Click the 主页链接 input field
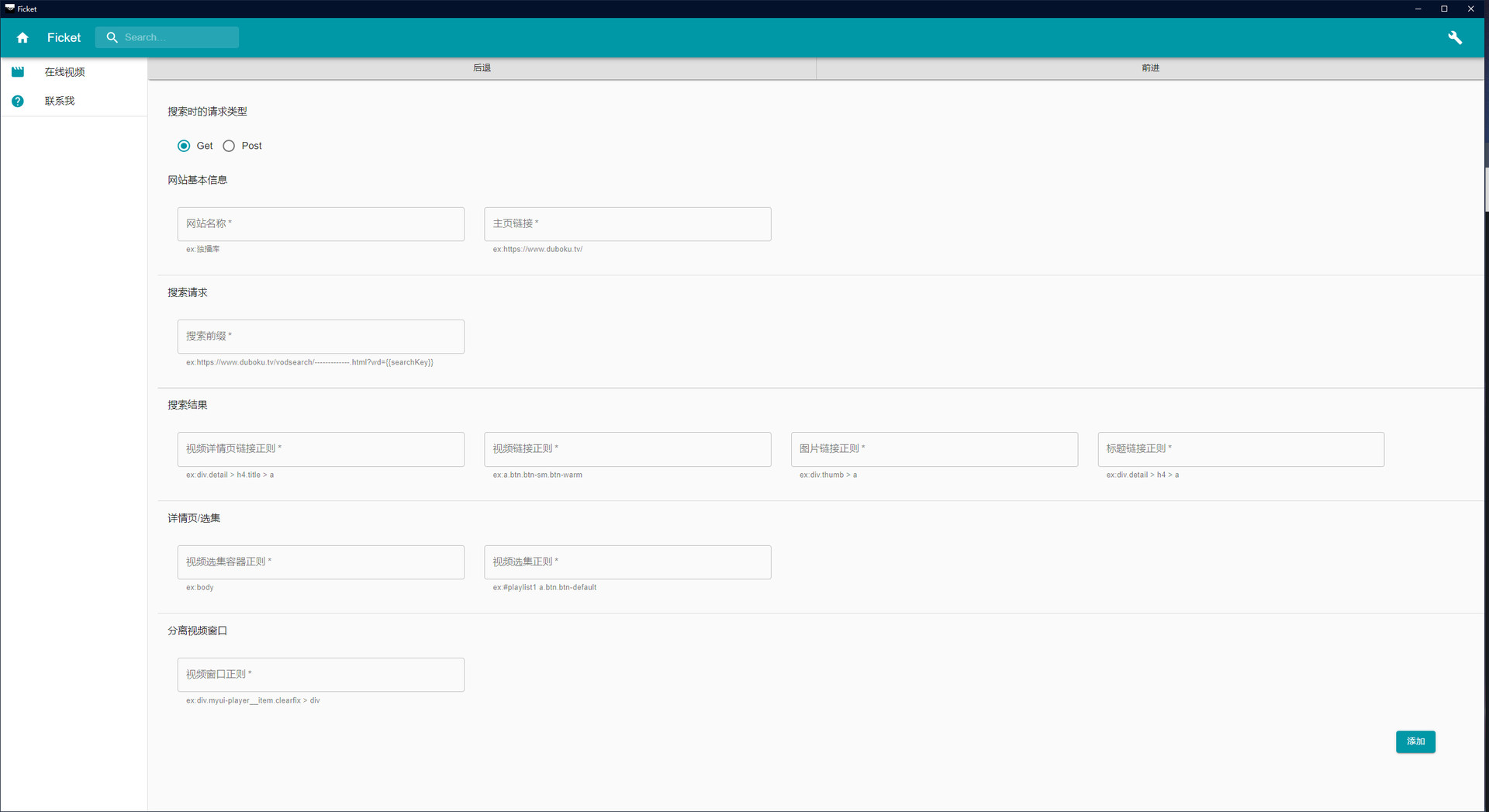This screenshot has height=812, width=1489. [x=627, y=223]
